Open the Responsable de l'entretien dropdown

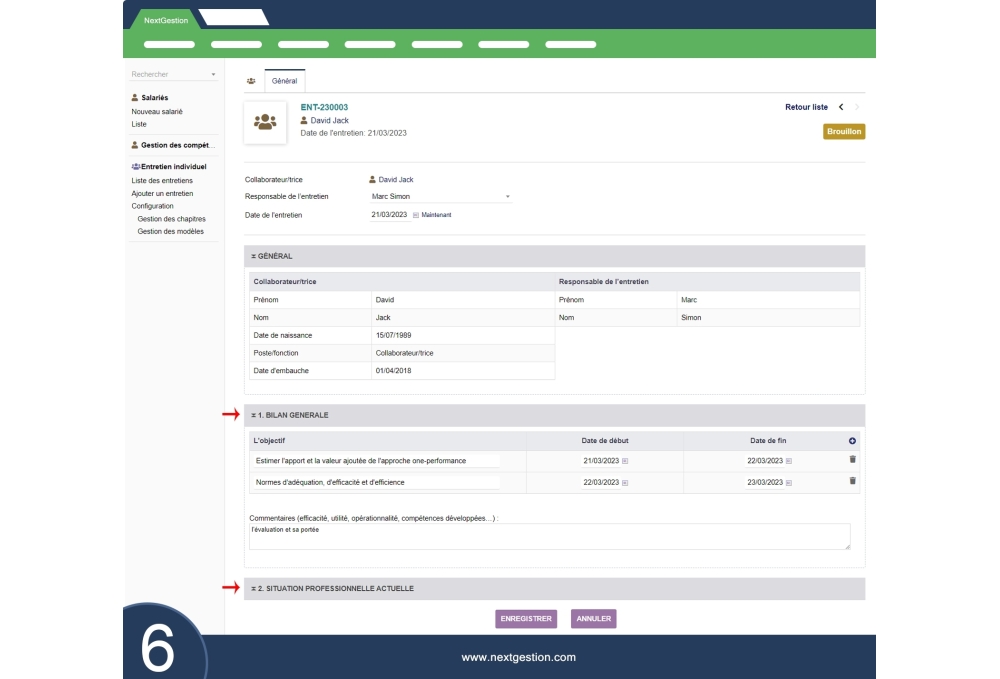coord(507,197)
